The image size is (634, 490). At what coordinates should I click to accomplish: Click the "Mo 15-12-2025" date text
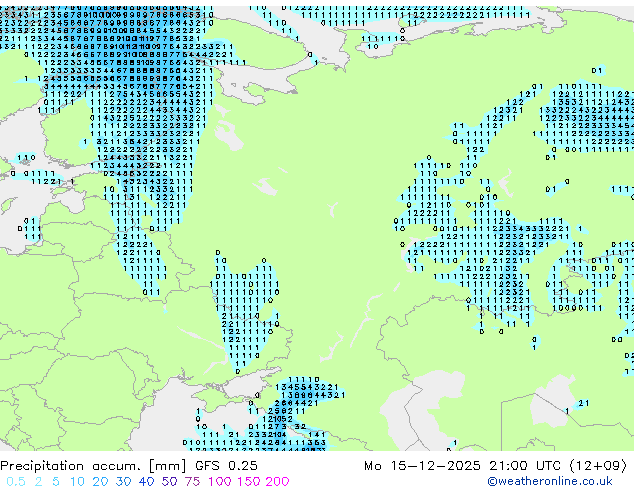coord(422,466)
